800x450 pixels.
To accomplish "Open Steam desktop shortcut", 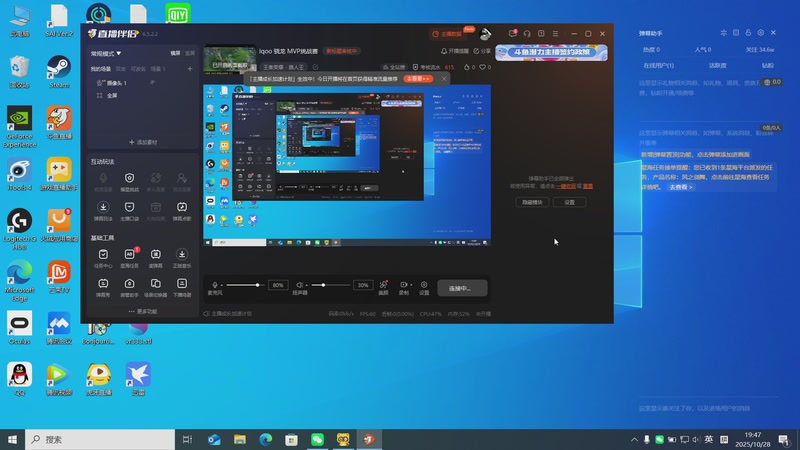I will (x=59, y=71).
